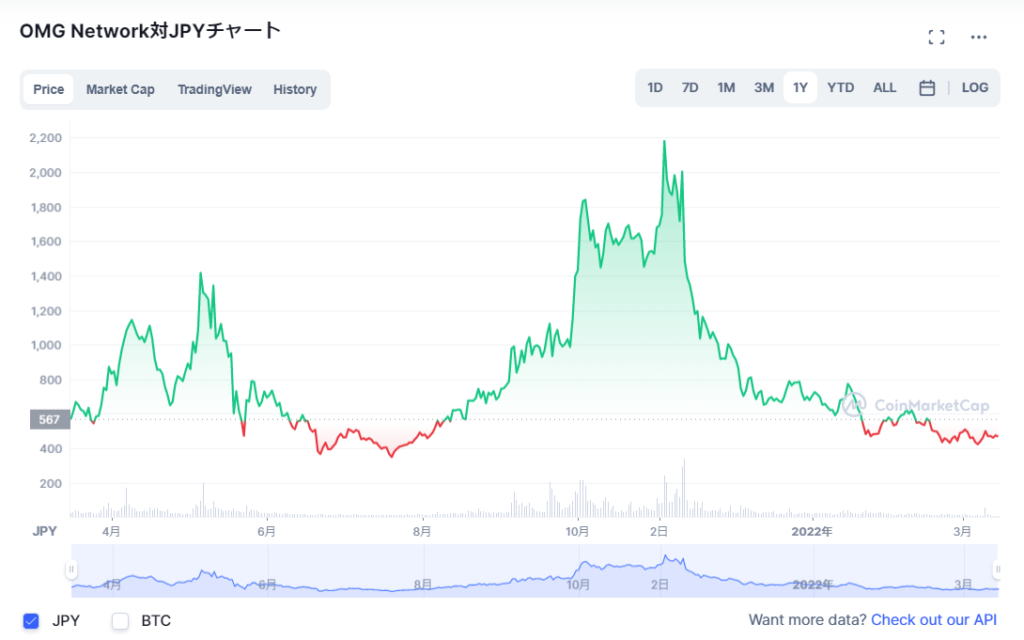The height and width of the screenshot is (640, 1024).
Task: Open the three-dot more options menu
Action: tap(978, 37)
